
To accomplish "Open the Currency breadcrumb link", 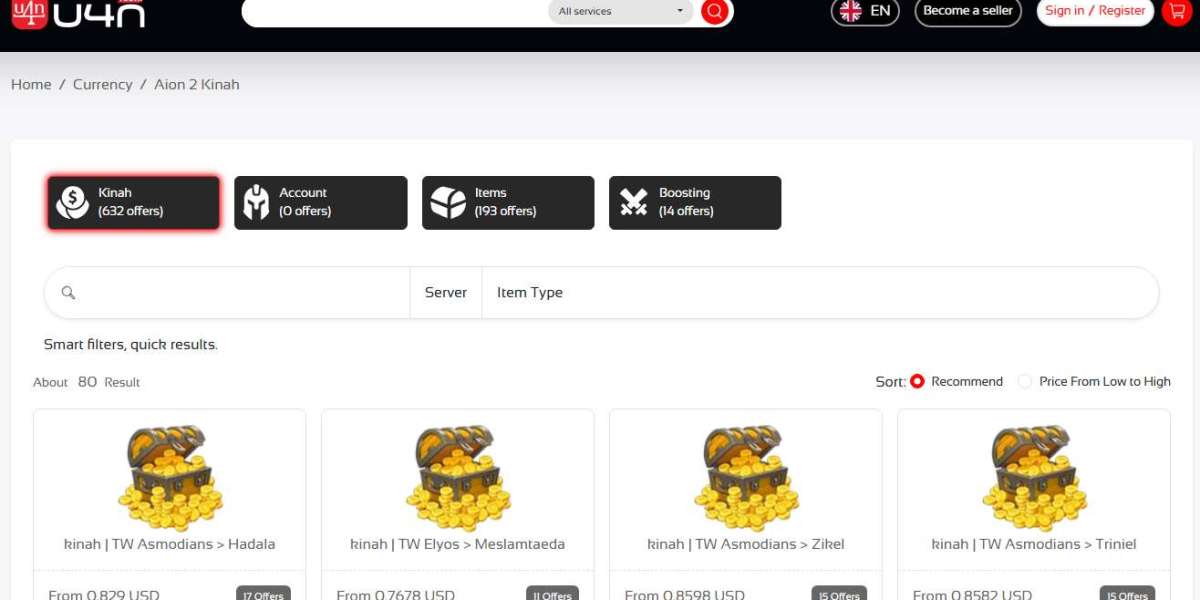I will pos(102,85).
